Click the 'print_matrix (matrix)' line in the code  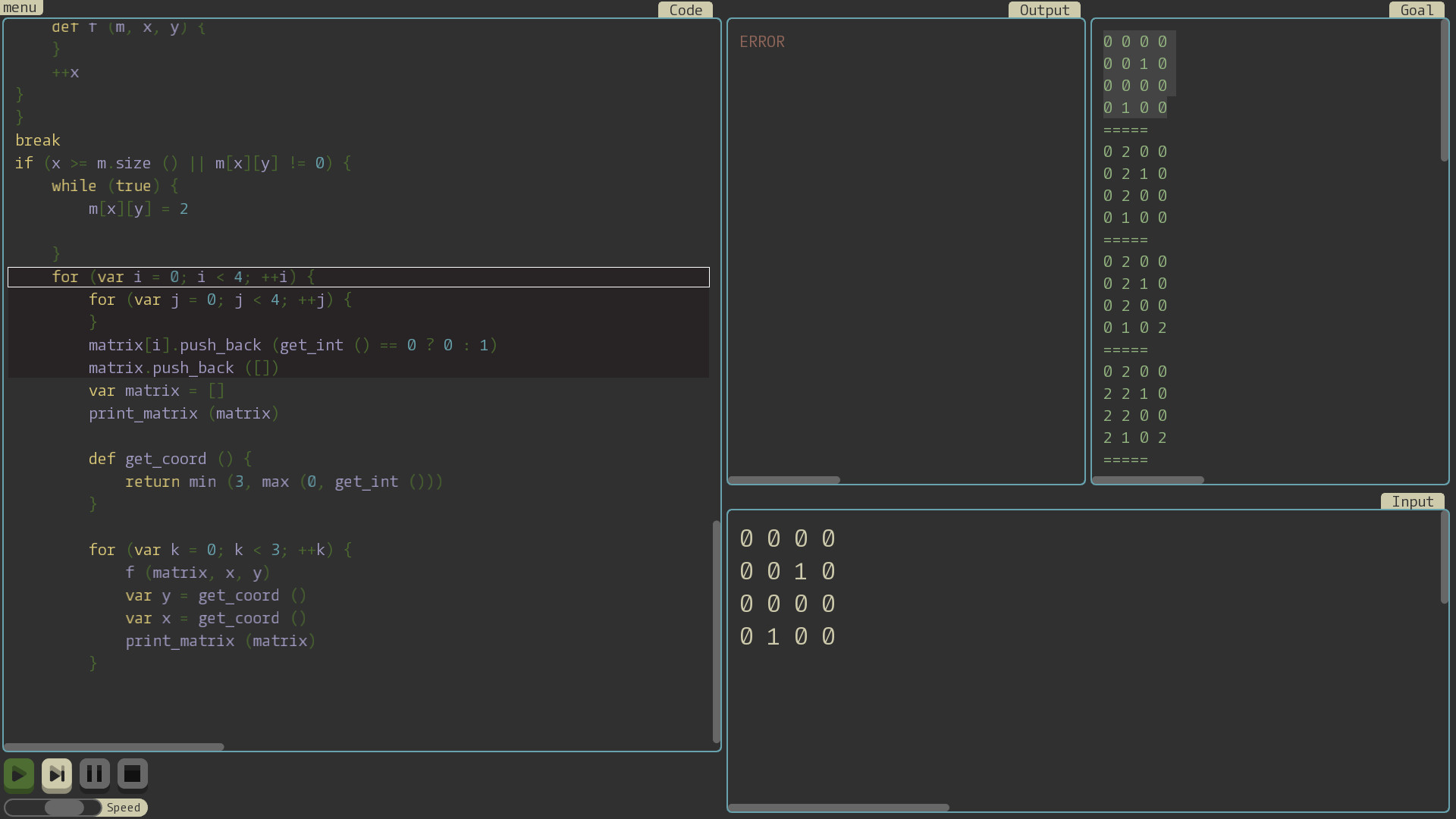coord(184,413)
